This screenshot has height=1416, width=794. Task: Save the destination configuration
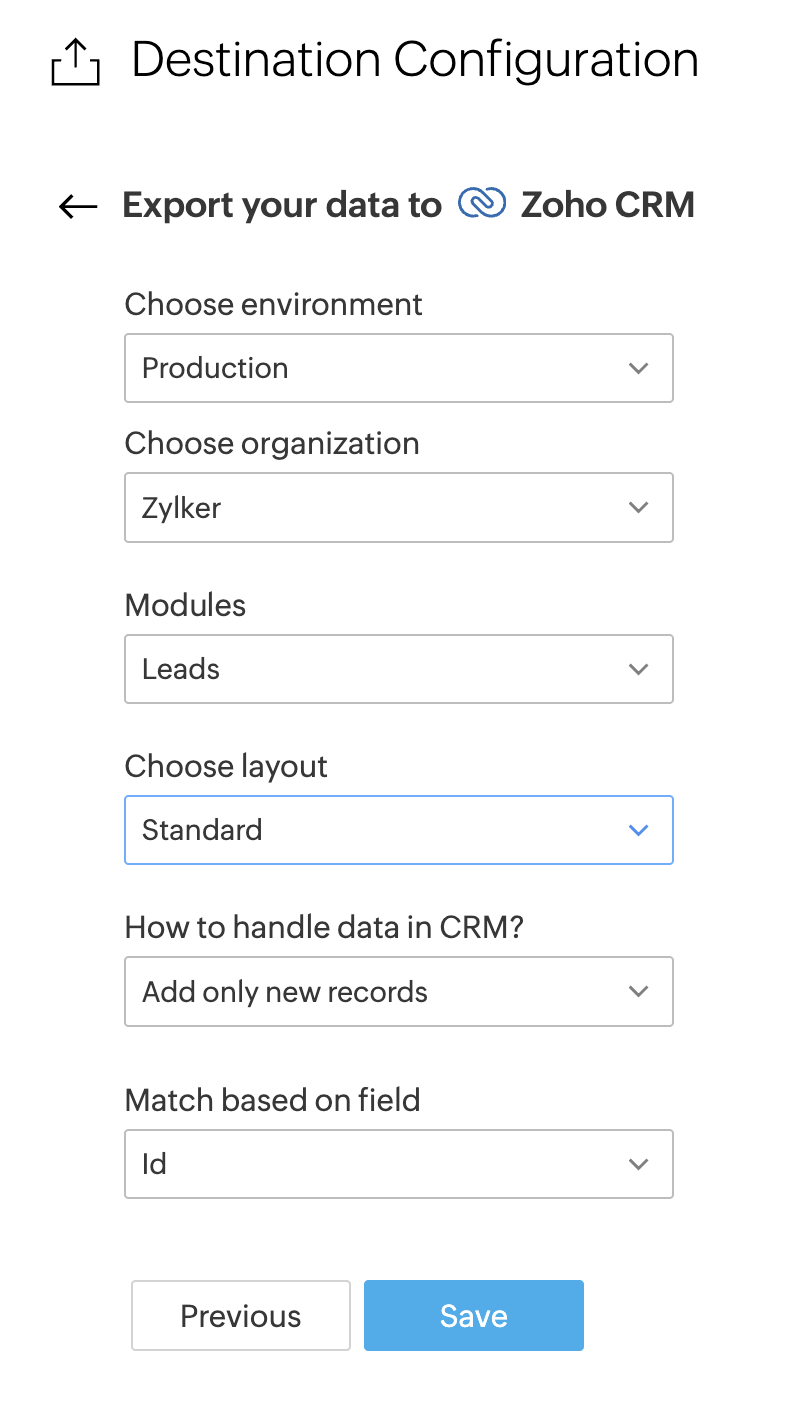pyautogui.click(x=474, y=1316)
